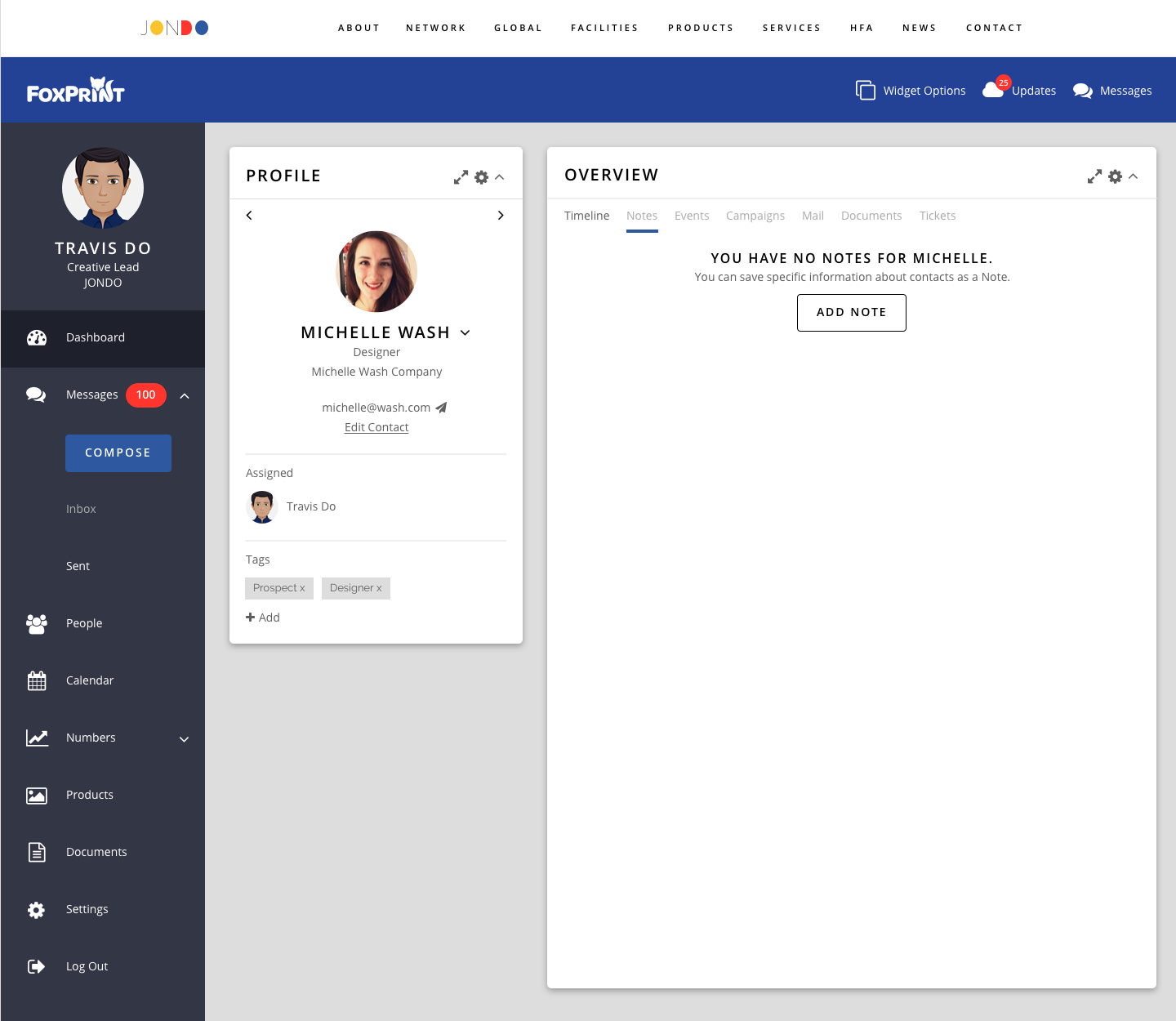Switch to the Events tab
The width and height of the screenshot is (1176, 1021).
tap(692, 216)
